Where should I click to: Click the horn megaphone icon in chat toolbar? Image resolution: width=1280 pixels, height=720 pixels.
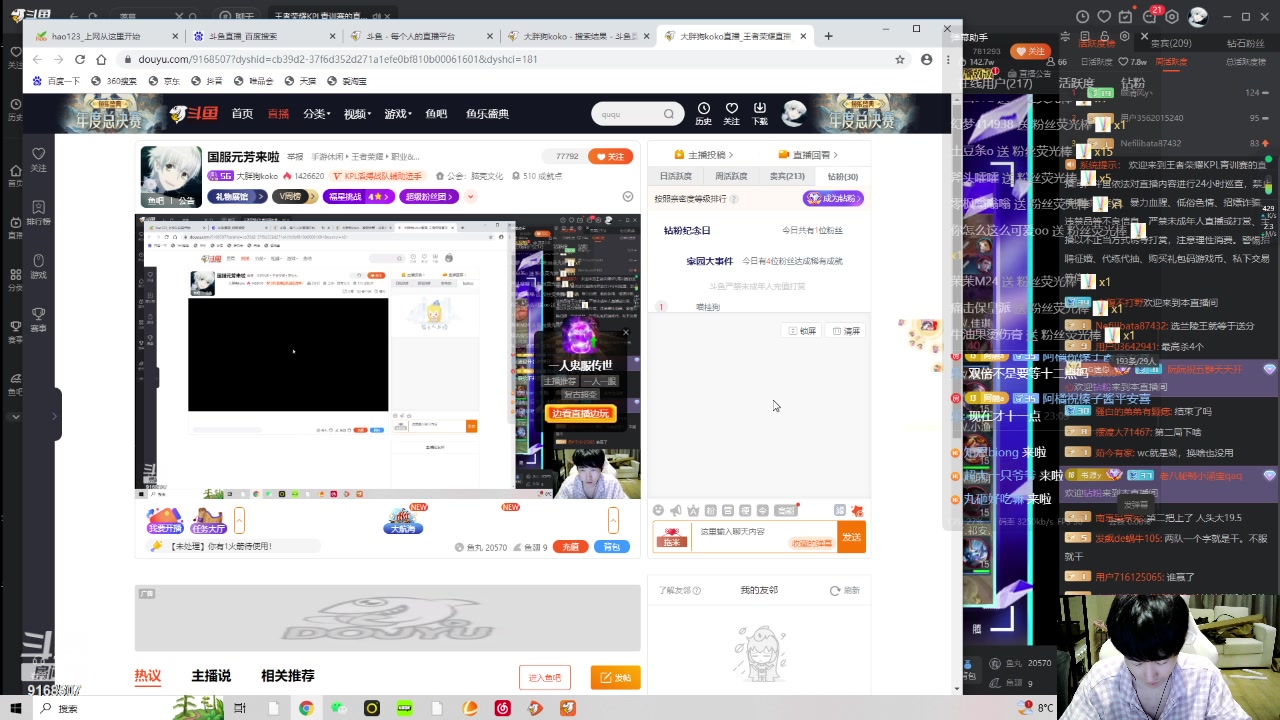click(x=676, y=511)
